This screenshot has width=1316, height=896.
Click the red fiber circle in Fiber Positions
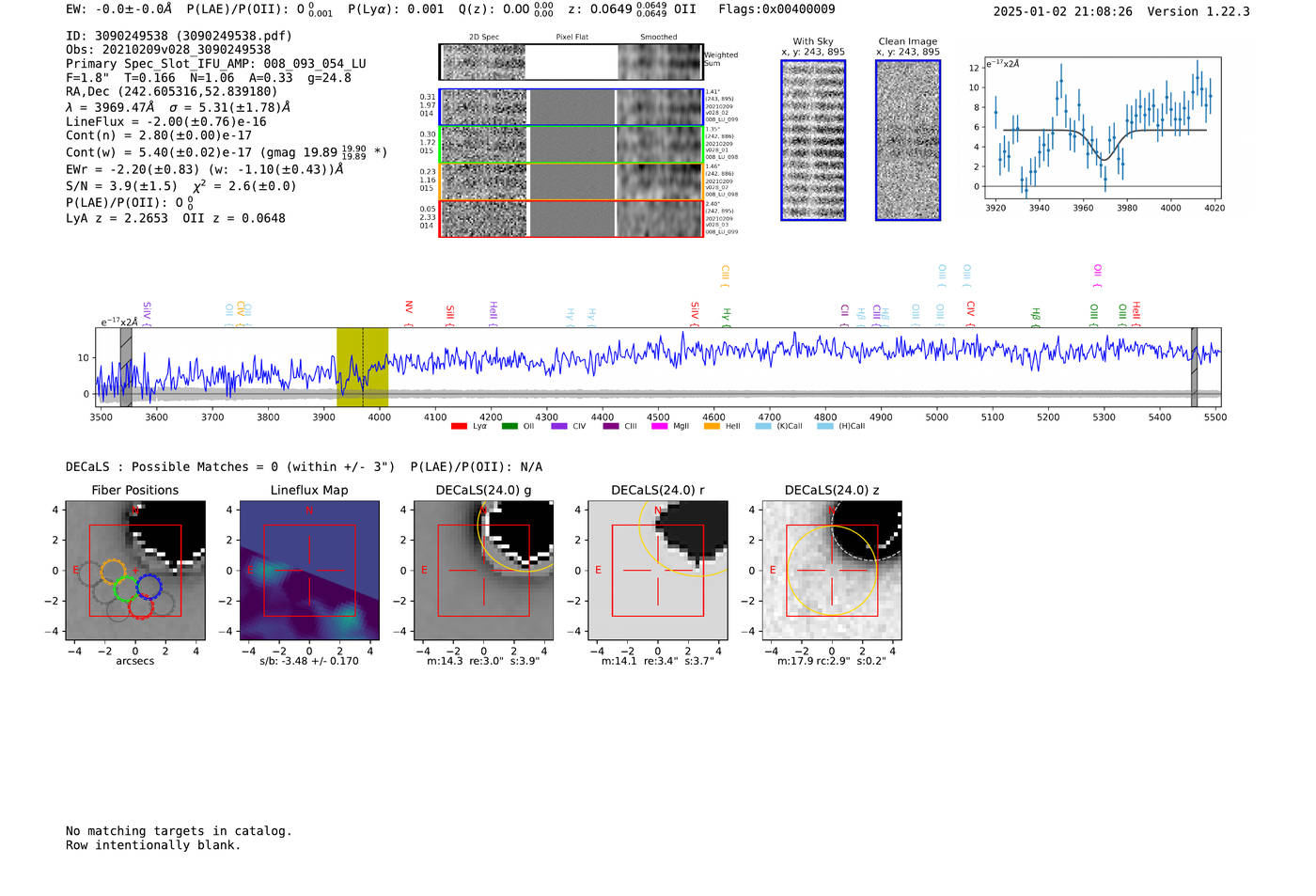click(140, 607)
